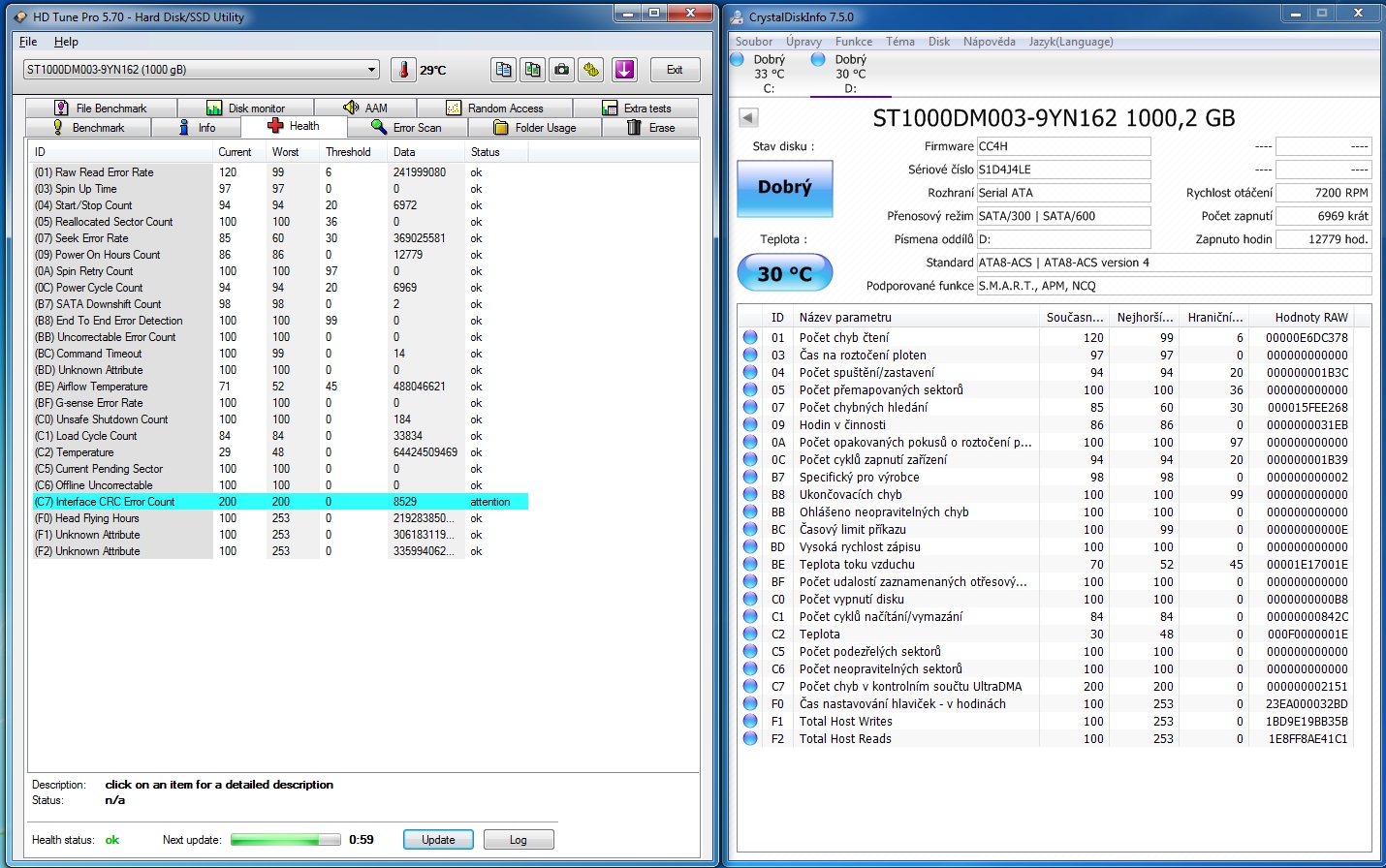Switch to the AAM tab
This screenshot has width=1386, height=868.
365,108
